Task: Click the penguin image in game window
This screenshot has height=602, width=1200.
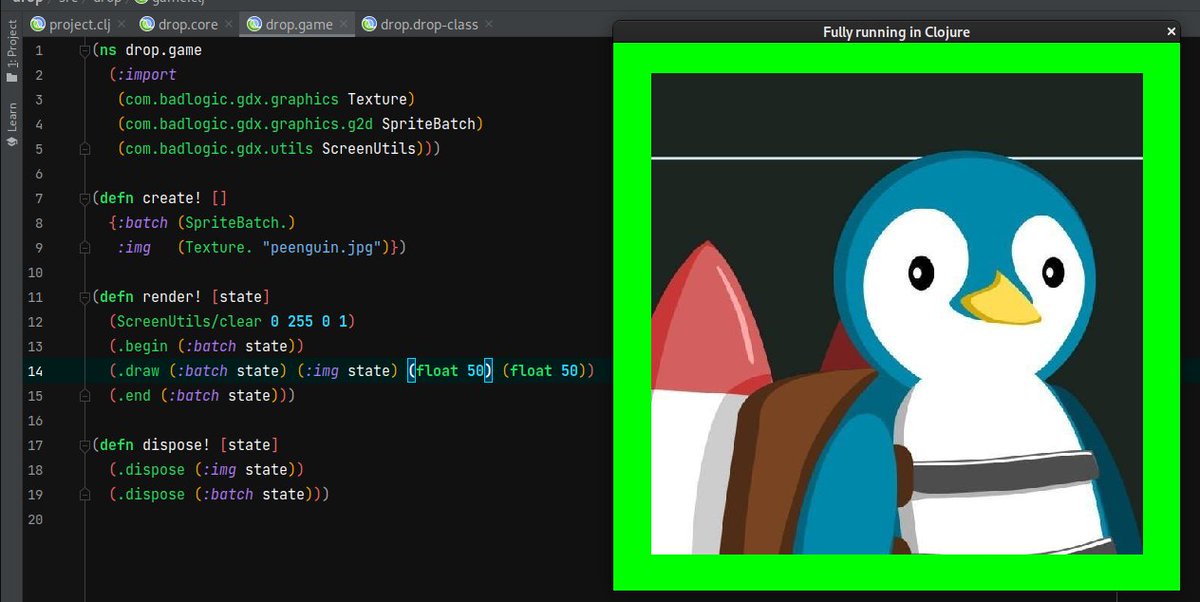Action: 897,313
